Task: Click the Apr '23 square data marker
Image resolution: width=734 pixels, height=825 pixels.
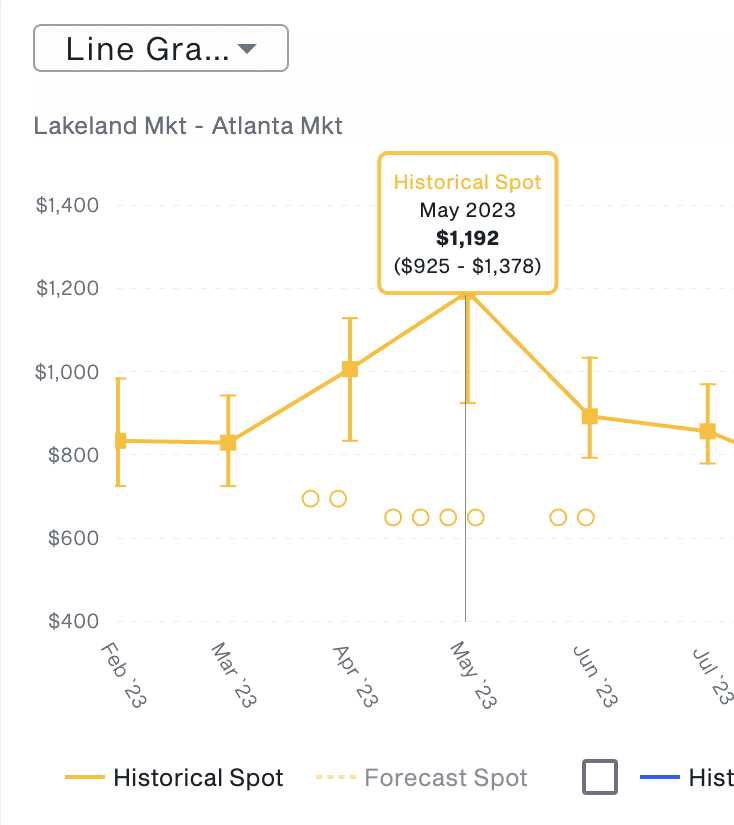Action: click(350, 369)
